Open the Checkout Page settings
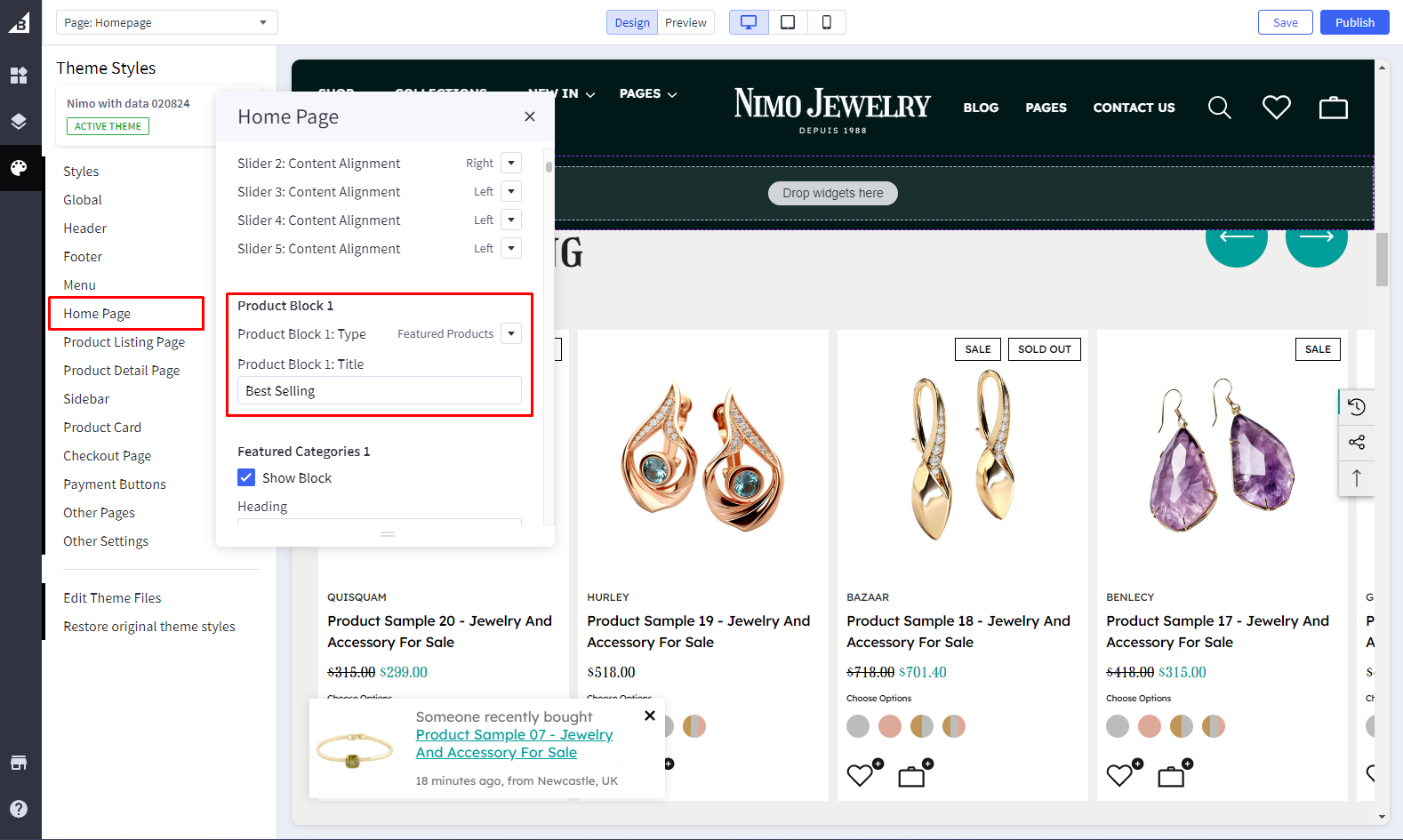1403x840 pixels. pyautogui.click(x=107, y=456)
